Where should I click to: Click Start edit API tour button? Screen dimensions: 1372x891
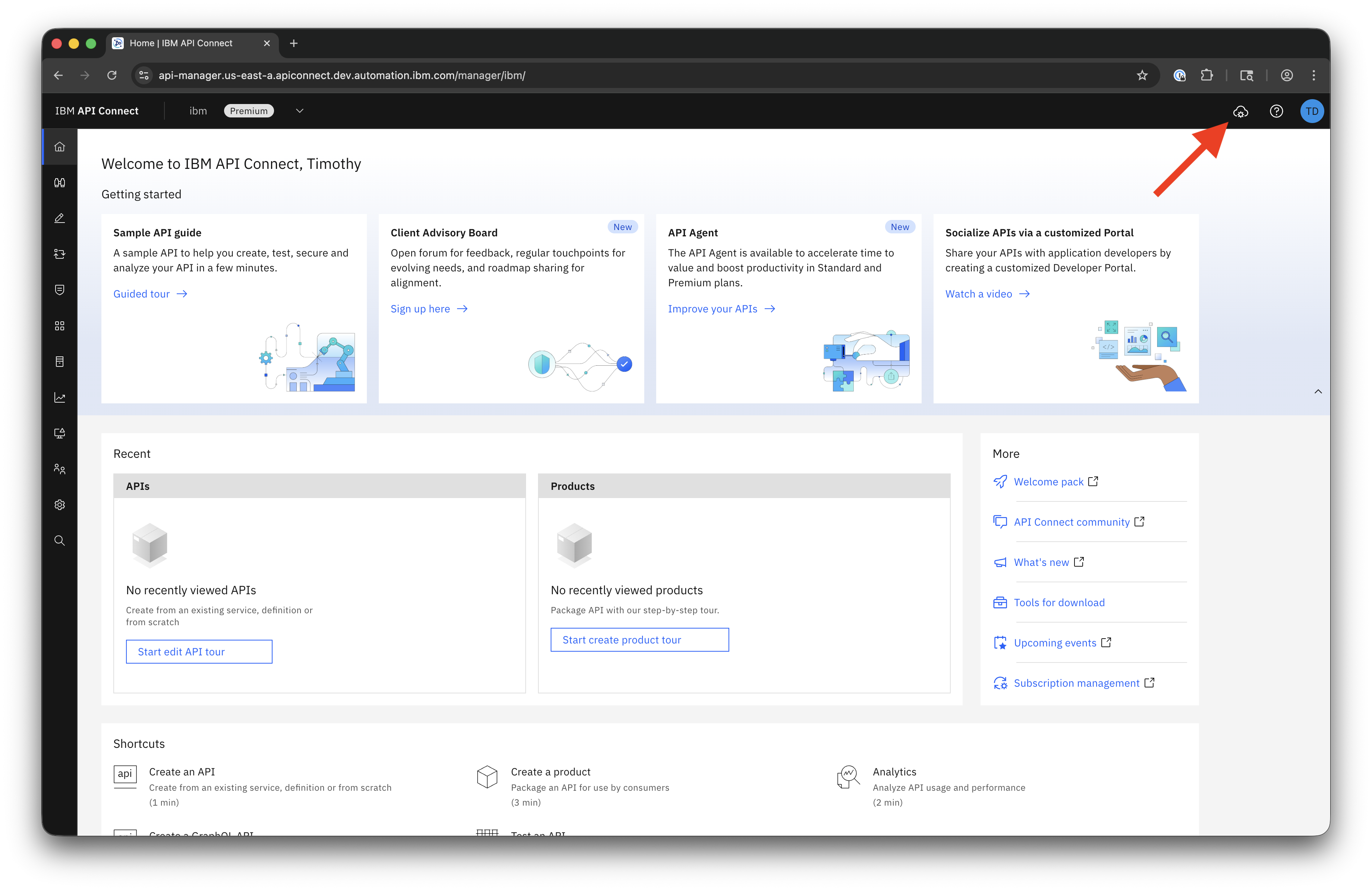pyautogui.click(x=199, y=652)
